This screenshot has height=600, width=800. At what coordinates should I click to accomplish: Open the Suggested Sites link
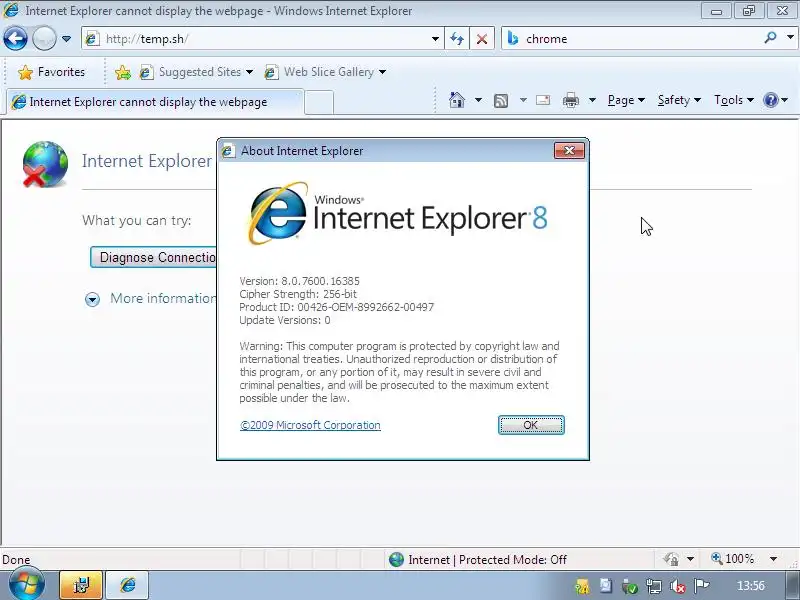197,72
